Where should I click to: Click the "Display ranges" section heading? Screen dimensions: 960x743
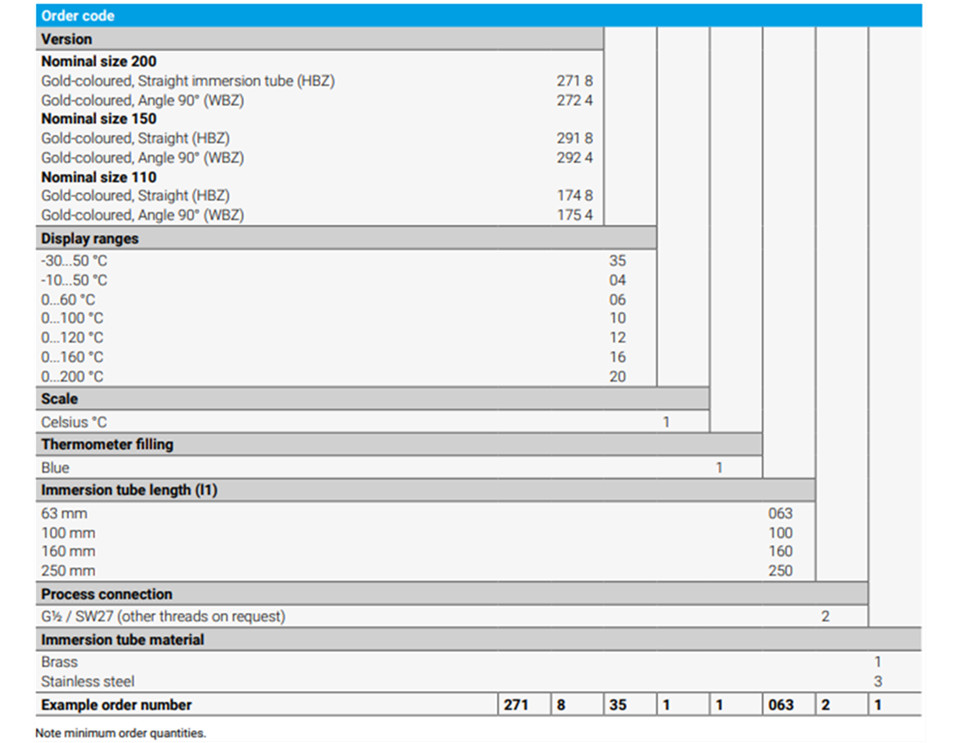click(x=89, y=239)
